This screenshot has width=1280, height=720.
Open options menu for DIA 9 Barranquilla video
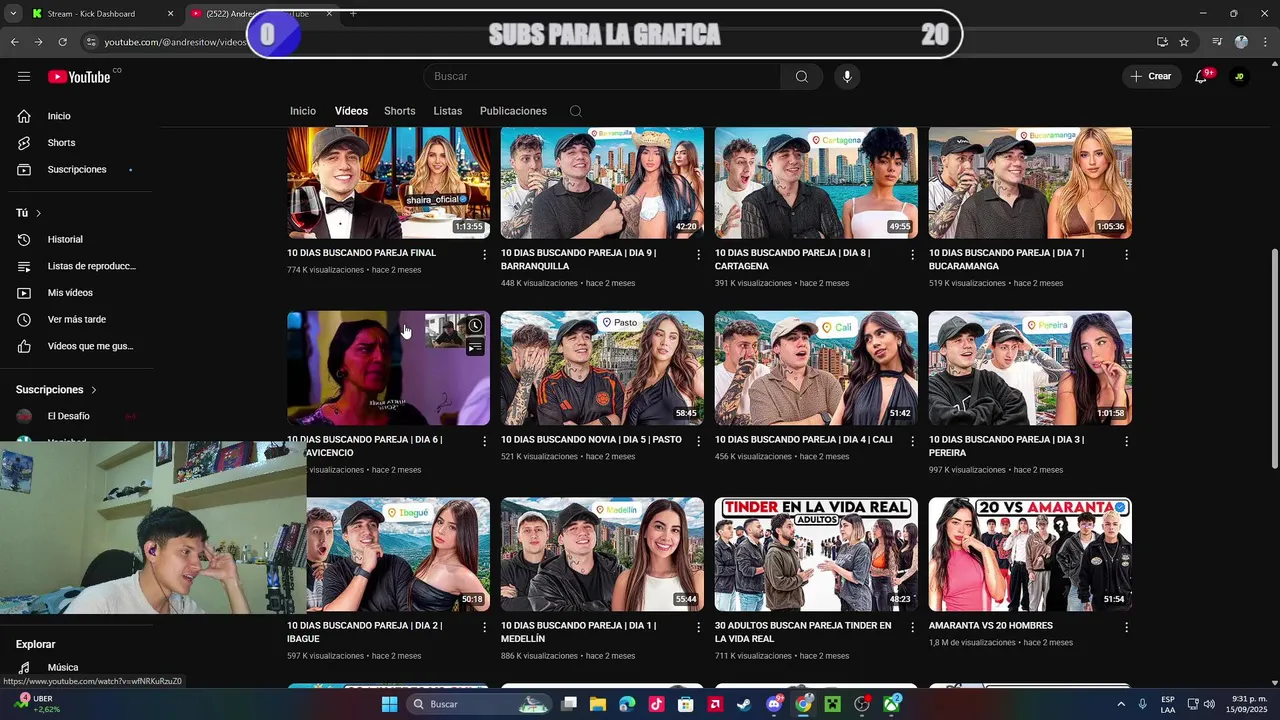pyautogui.click(x=699, y=255)
